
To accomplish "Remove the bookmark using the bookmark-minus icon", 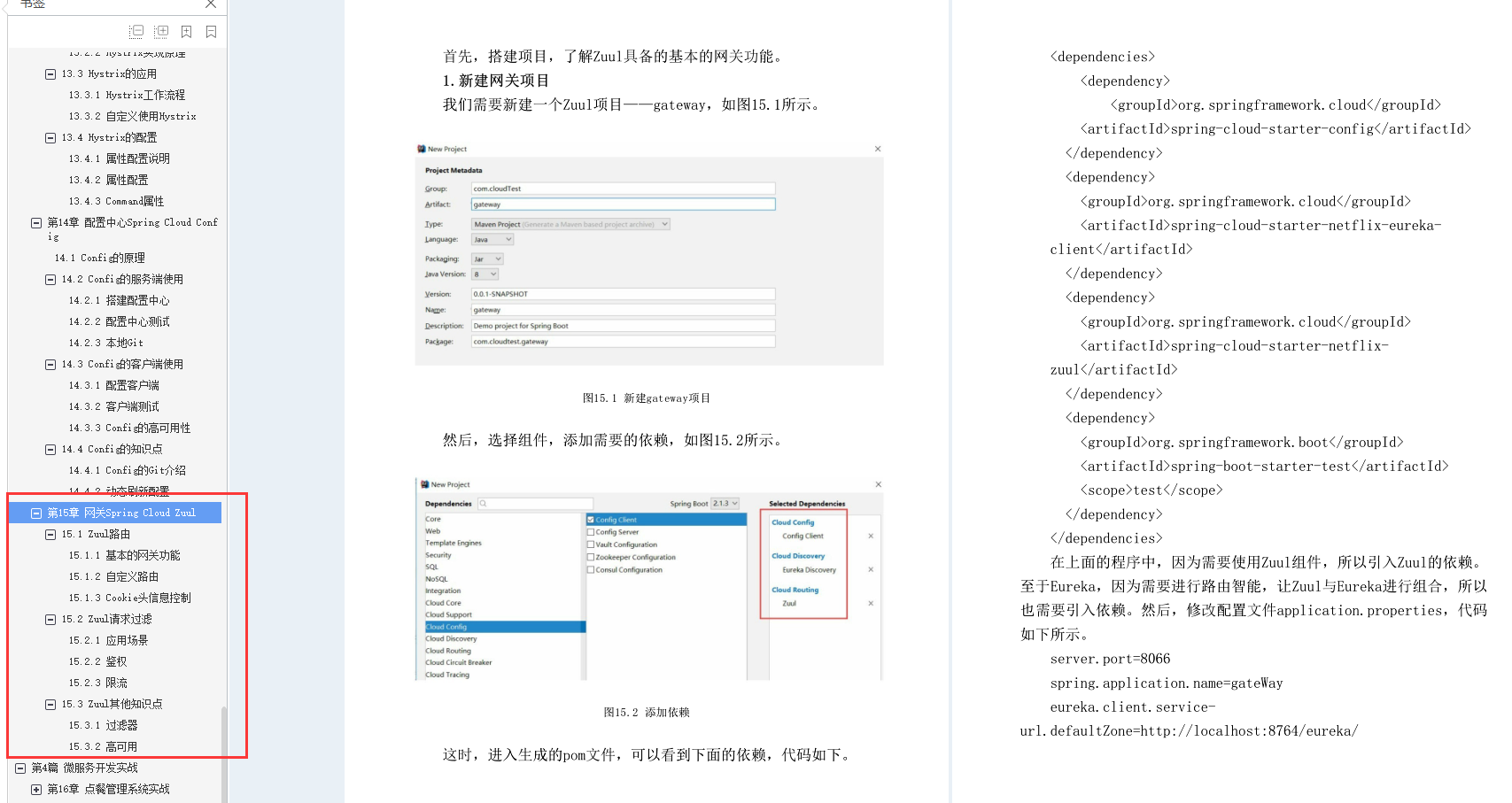I will pyautogui.click(x=211, y=32).
